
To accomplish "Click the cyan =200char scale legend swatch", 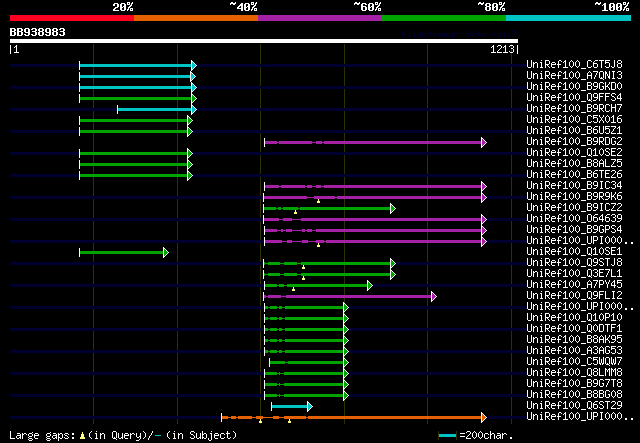I will (x=447, y=436).
